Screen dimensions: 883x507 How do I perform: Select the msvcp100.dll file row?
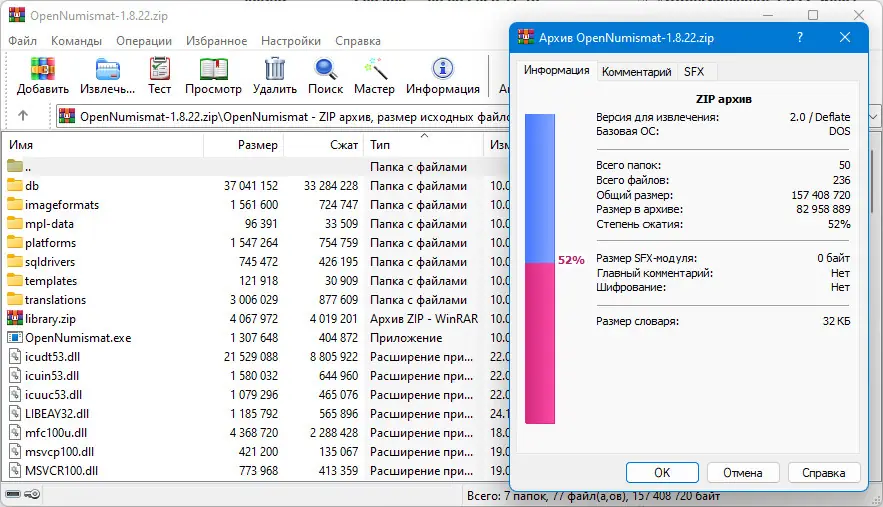(x=256, y=452)
